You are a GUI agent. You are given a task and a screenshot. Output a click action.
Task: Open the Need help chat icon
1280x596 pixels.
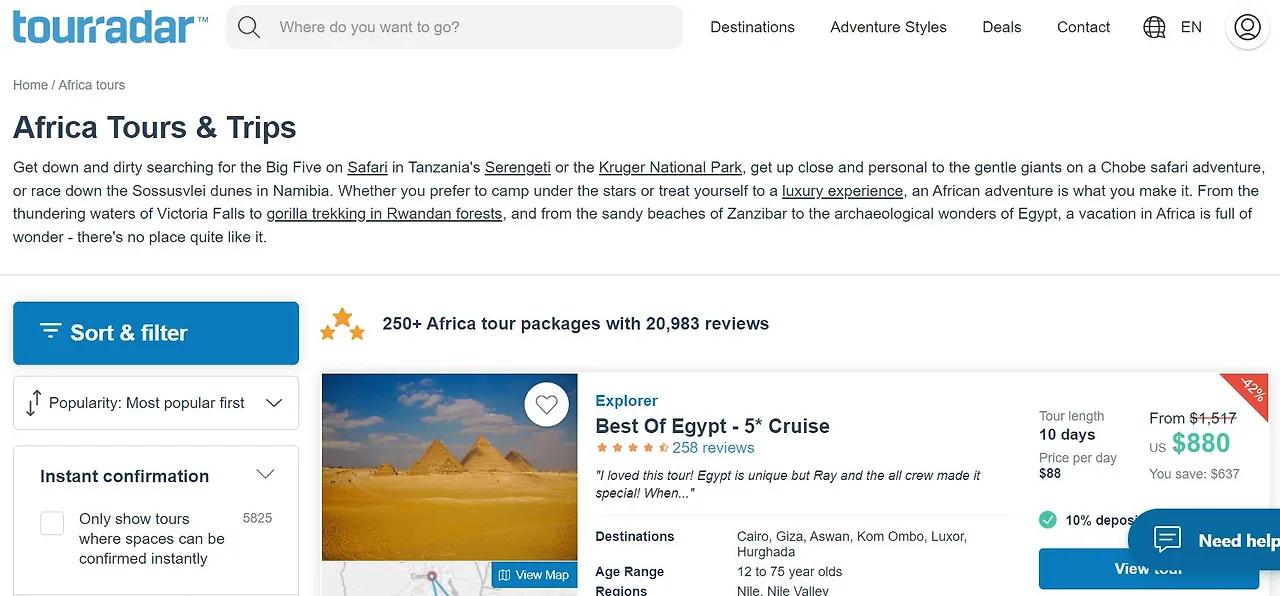(x=1167, y=540)
